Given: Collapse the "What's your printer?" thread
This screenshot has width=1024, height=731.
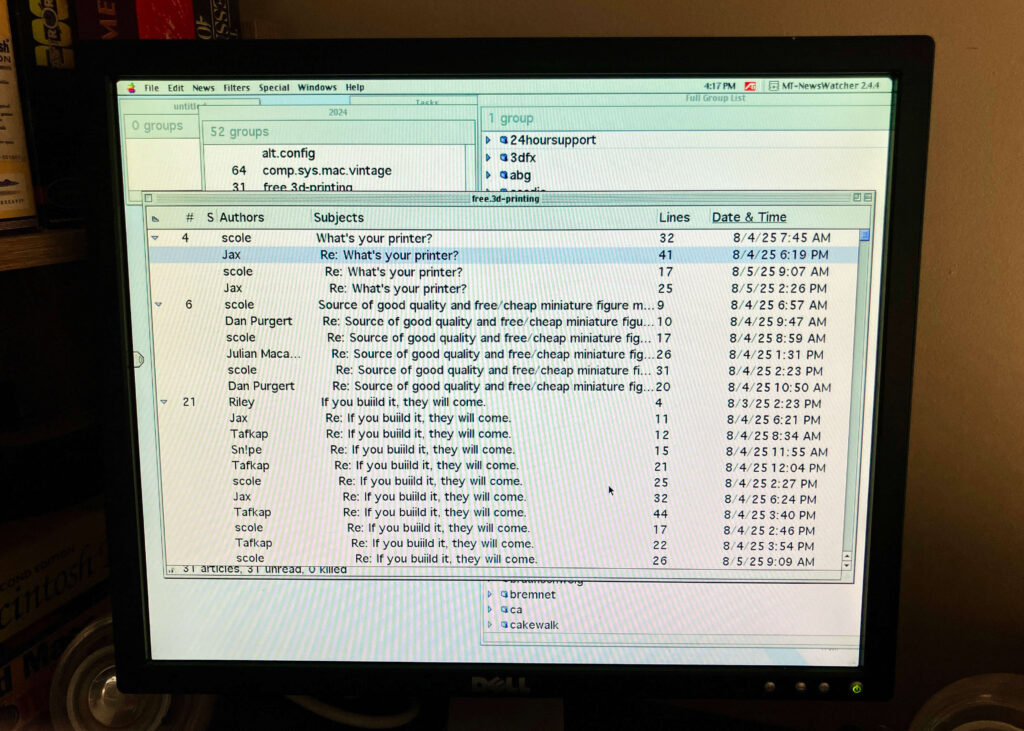Looking at the screenshot, I should pyautogui.click(x=155, y=238).
